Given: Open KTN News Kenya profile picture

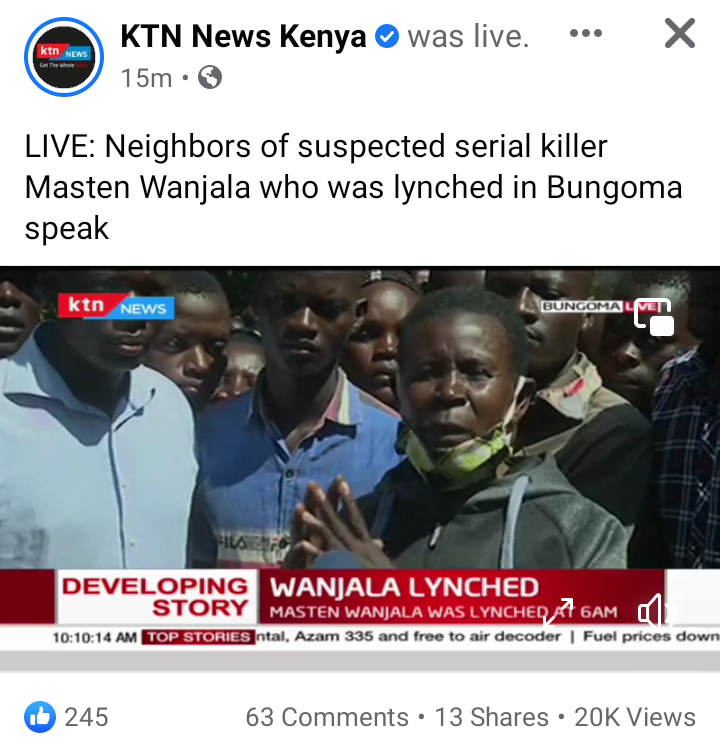Looking at the screenshot, I should tap(64, 57).
